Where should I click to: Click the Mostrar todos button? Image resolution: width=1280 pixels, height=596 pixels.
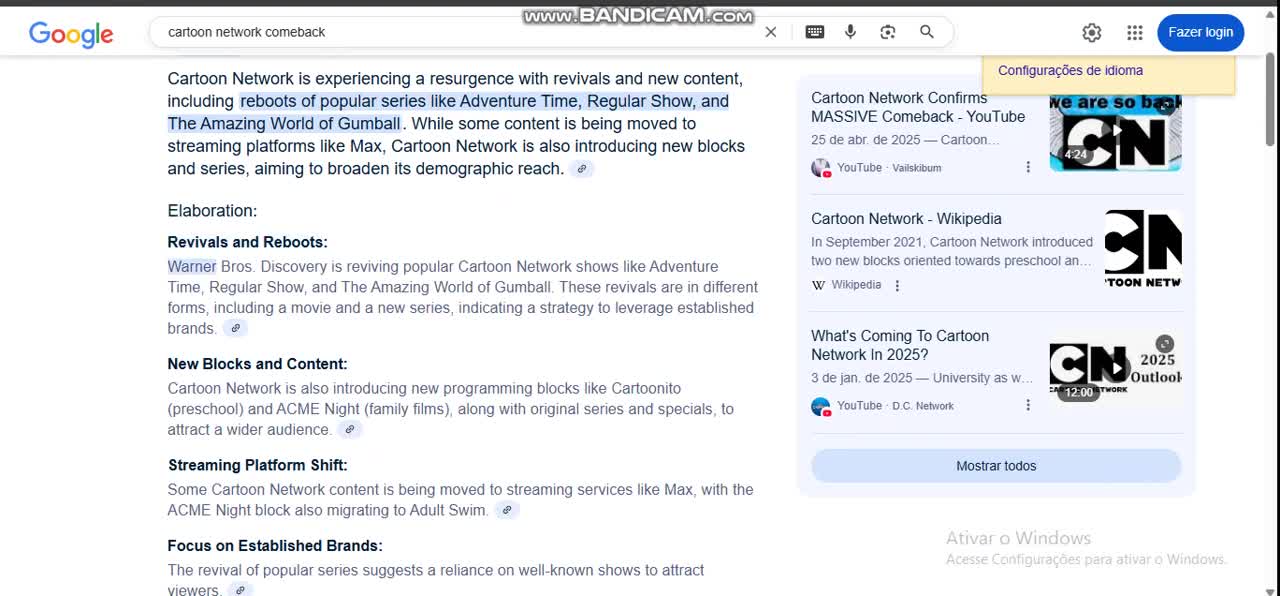[x=996, y=466]
